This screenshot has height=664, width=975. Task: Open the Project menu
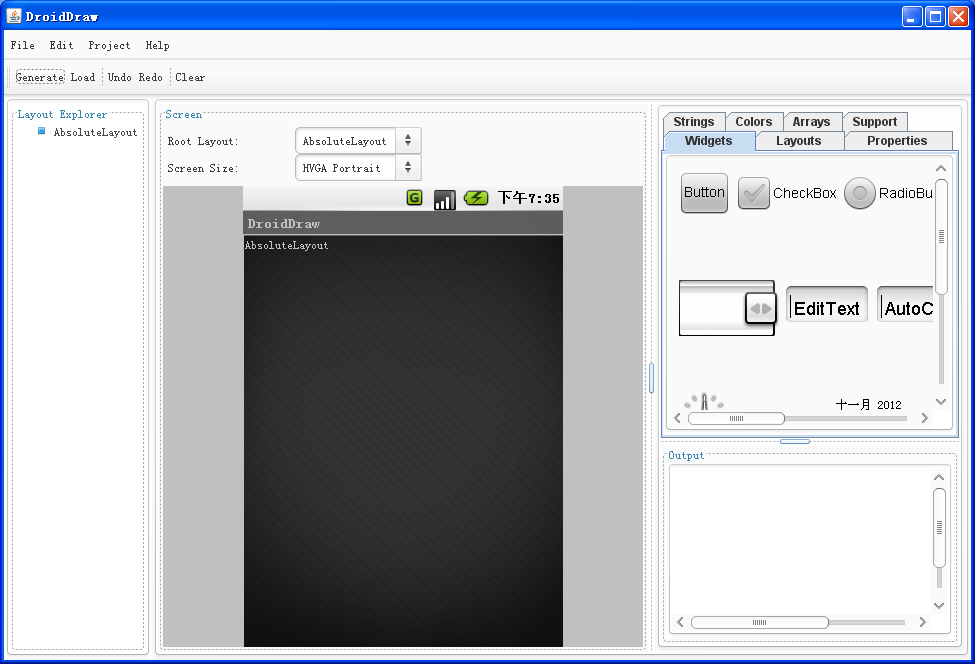click(109, 45)
